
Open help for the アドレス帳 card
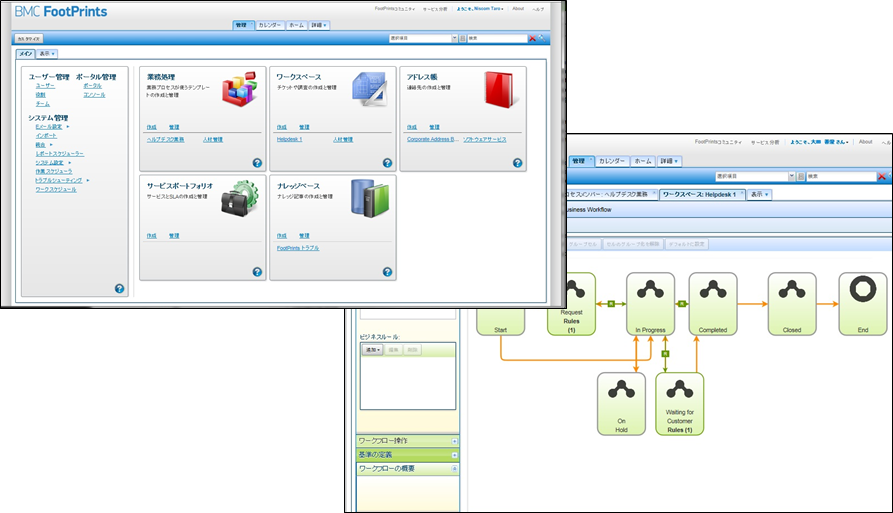[x=517, y=163]
